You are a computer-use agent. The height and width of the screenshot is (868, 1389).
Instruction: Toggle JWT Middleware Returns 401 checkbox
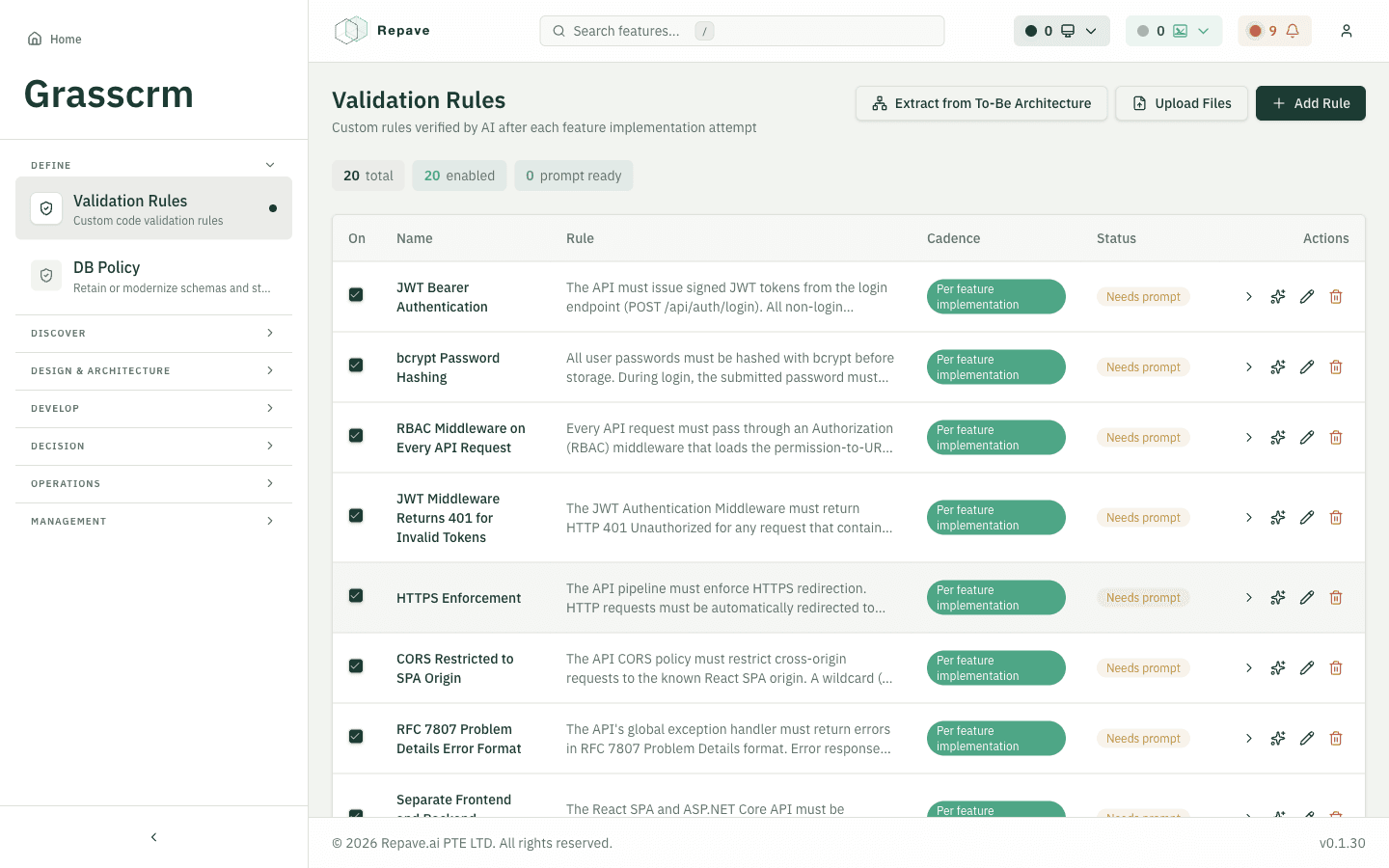[x=356, y=516]
